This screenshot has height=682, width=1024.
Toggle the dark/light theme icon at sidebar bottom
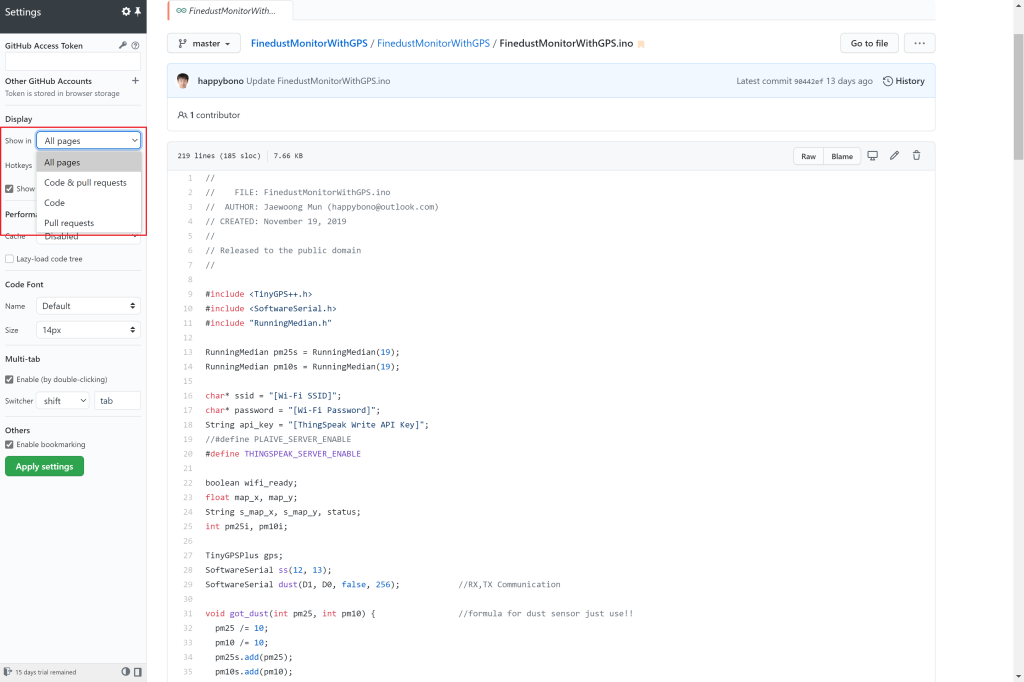pyautogui.click(x=125, y=672)
